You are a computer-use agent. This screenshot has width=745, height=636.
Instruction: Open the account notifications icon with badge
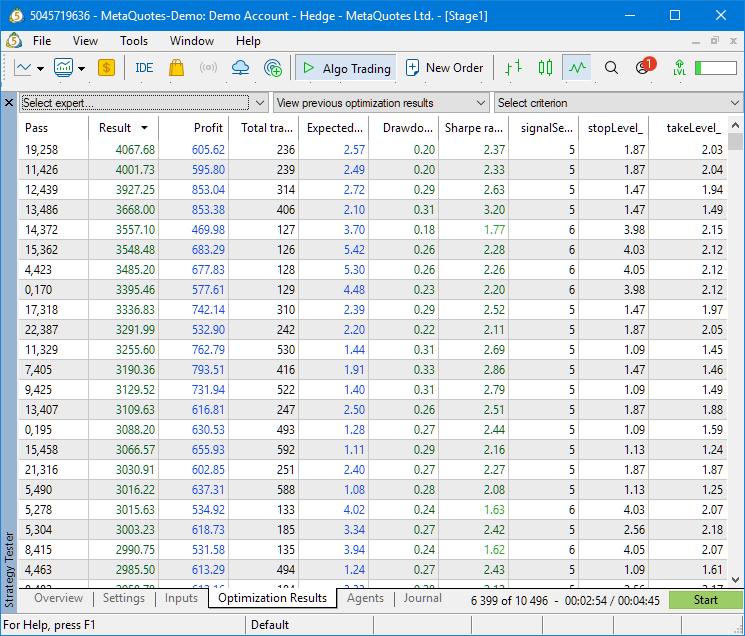[643, 68]
